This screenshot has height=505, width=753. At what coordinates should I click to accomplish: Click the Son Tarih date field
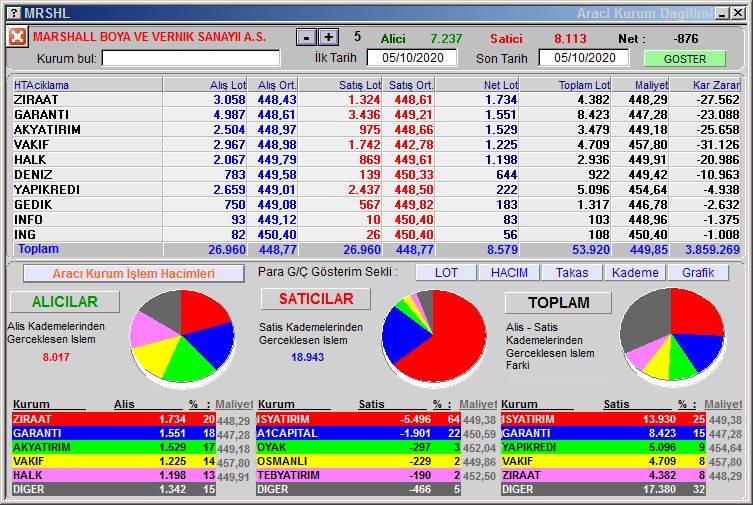click(x=584, y=58)
